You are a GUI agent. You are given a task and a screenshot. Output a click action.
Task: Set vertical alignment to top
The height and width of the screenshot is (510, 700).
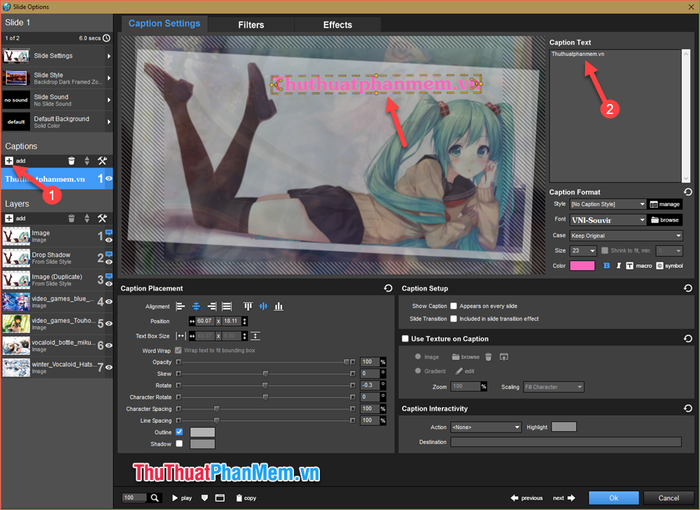(248, 306)
